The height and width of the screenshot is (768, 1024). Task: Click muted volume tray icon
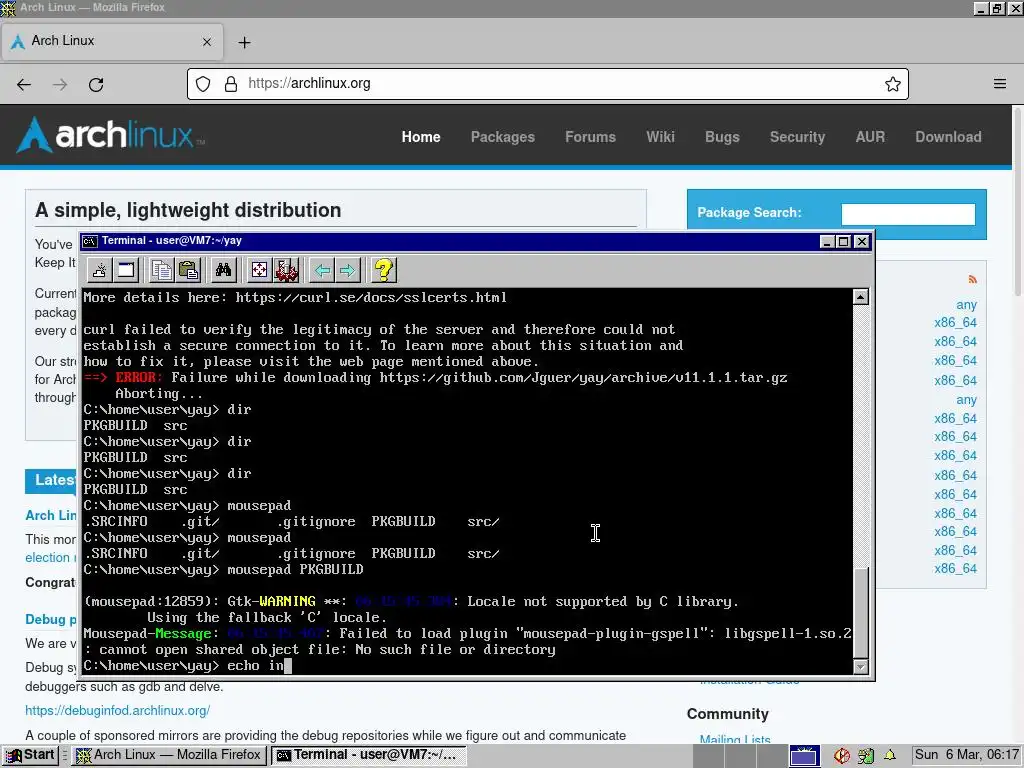tap(842, 756)
